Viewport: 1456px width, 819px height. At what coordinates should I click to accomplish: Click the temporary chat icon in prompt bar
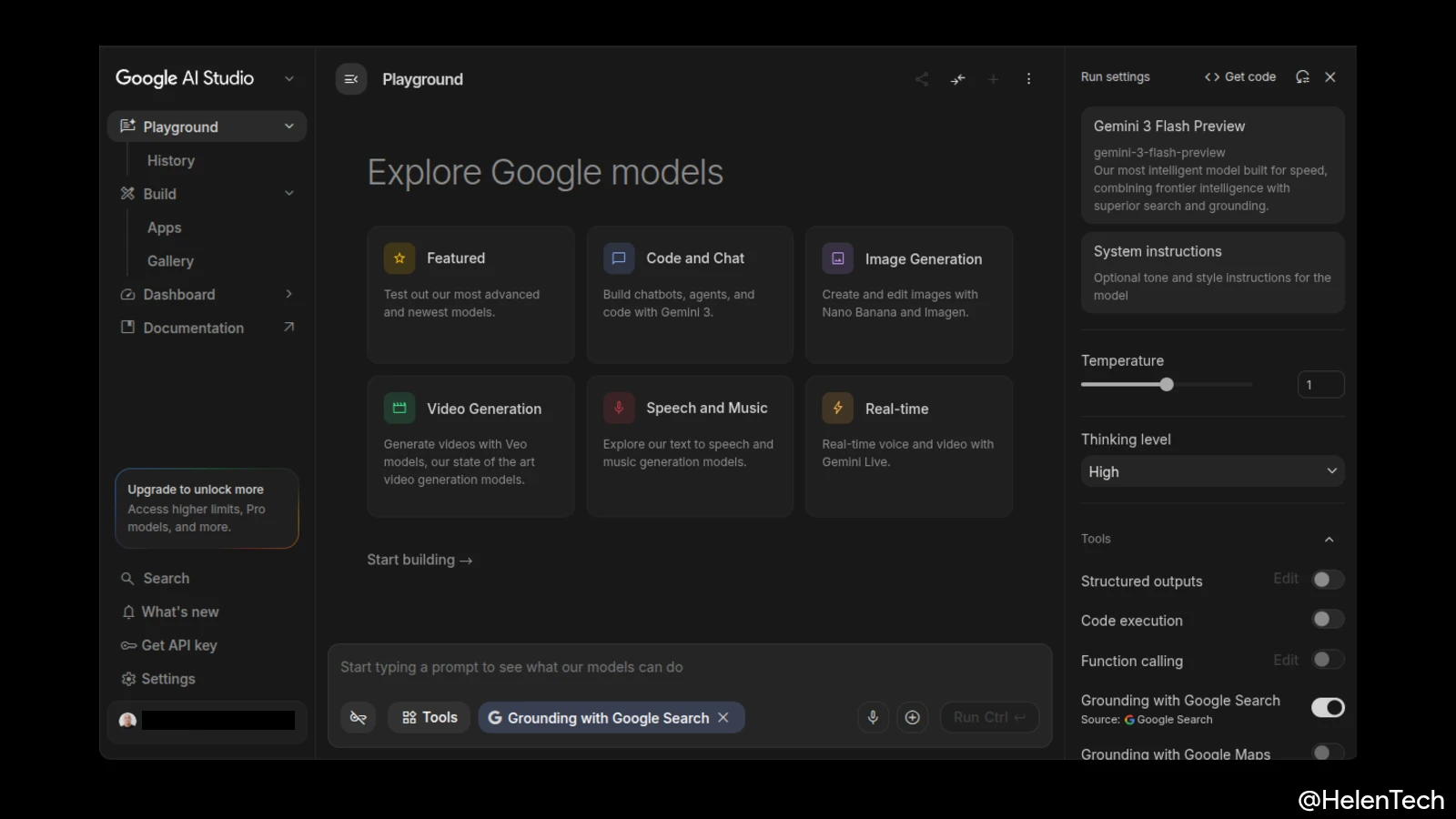[x=359, y=717]
